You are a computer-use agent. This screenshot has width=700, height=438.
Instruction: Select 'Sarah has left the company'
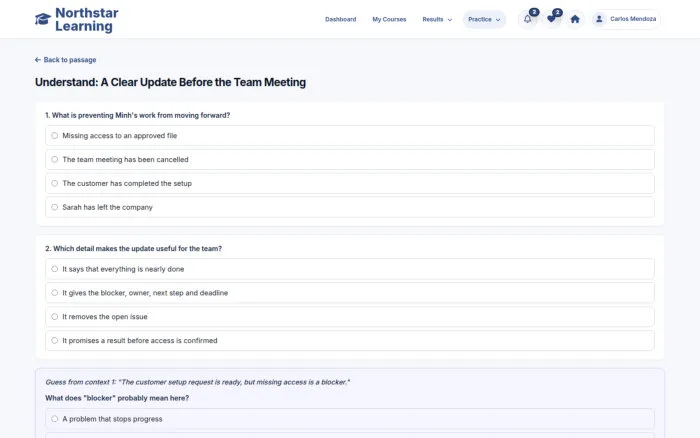[x=350, y=207]
